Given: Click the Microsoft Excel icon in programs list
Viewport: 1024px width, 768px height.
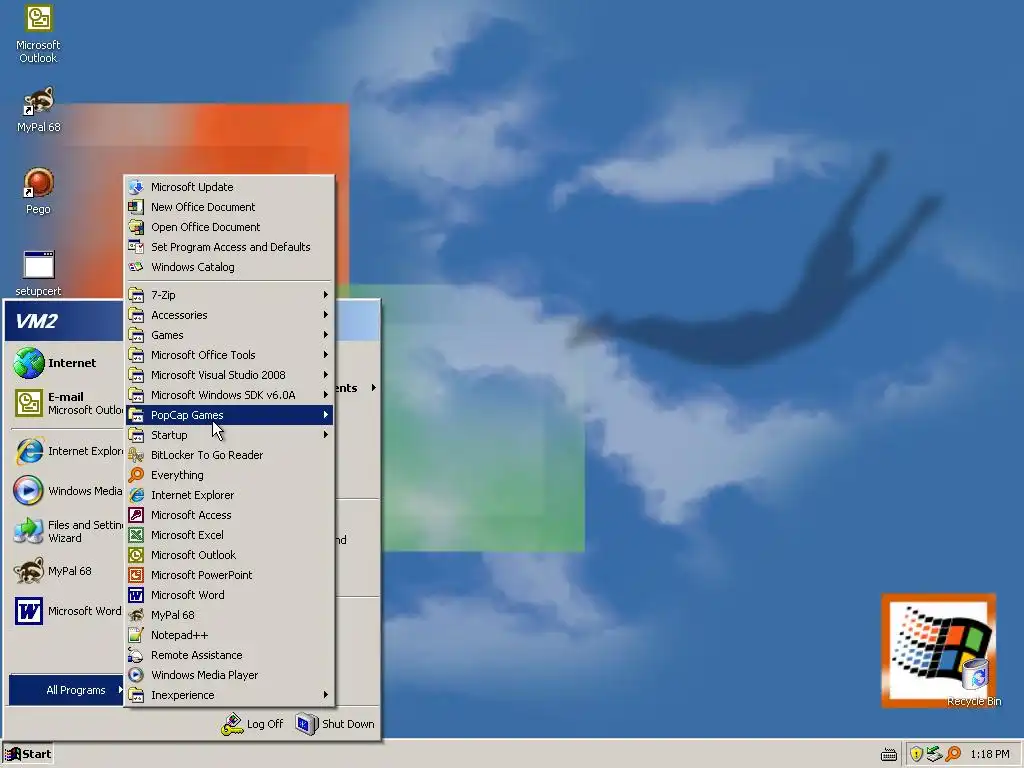Looking at the screenshot, I should click(136, 535).
